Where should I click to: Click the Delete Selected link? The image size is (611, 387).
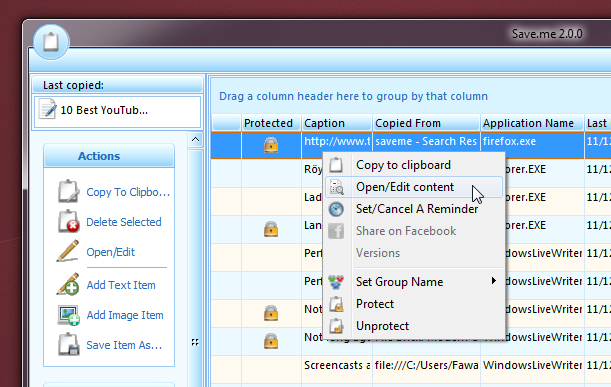[124, 222]
